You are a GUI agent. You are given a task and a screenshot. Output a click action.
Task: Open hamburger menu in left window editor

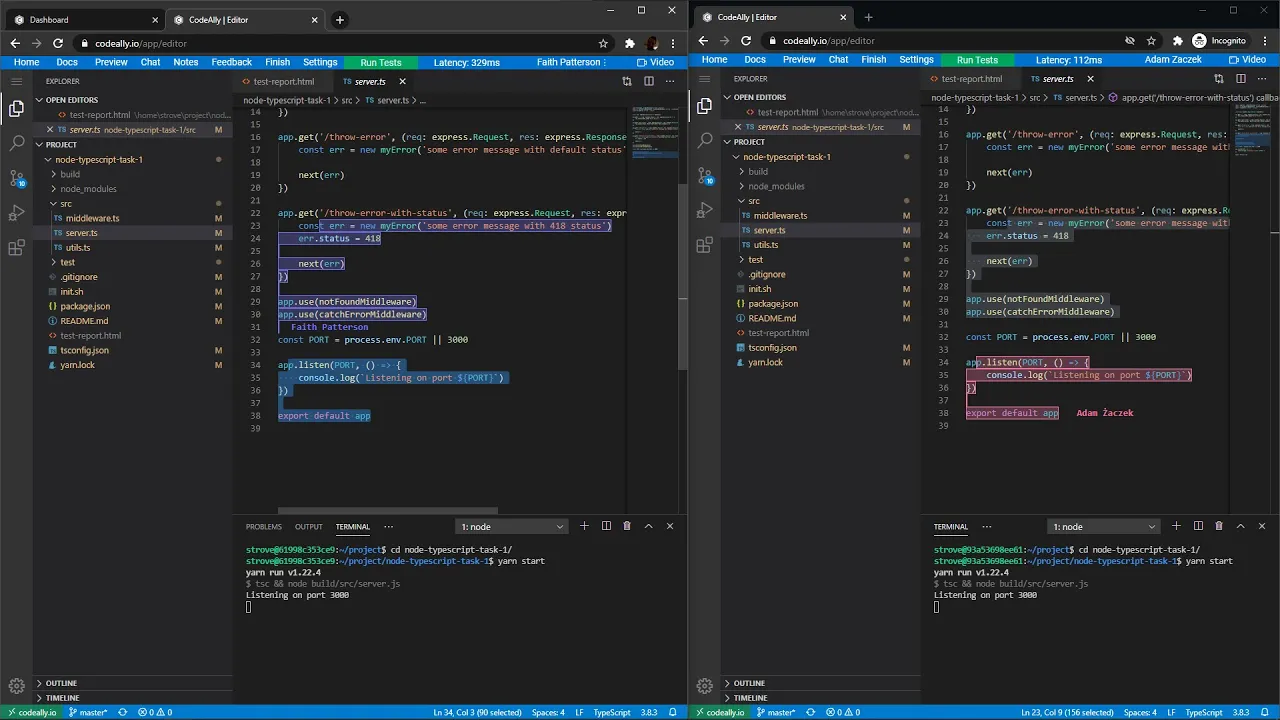(16, 81)
